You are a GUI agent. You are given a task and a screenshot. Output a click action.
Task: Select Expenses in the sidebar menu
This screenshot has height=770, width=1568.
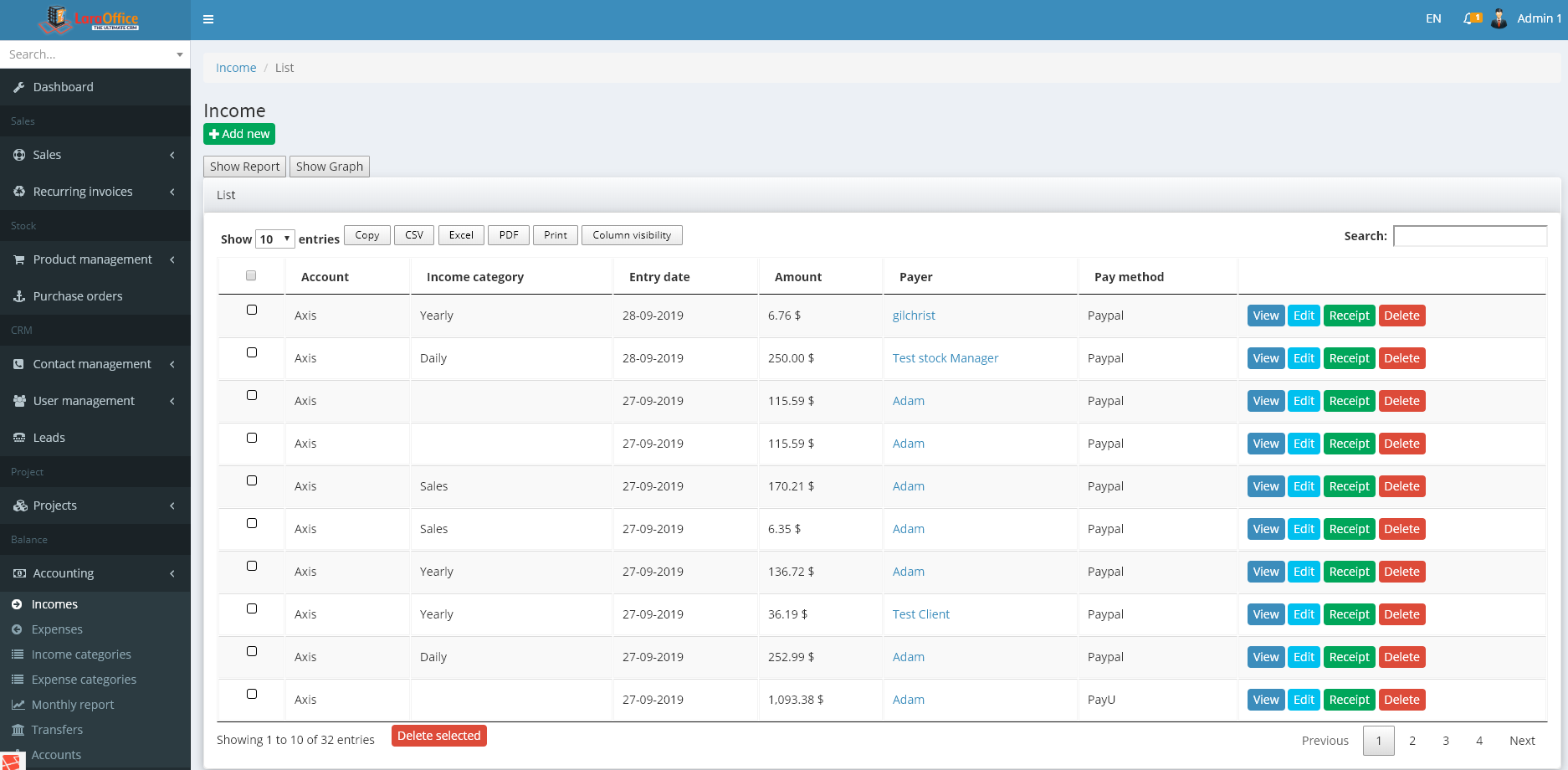click(x=57, y=629)
